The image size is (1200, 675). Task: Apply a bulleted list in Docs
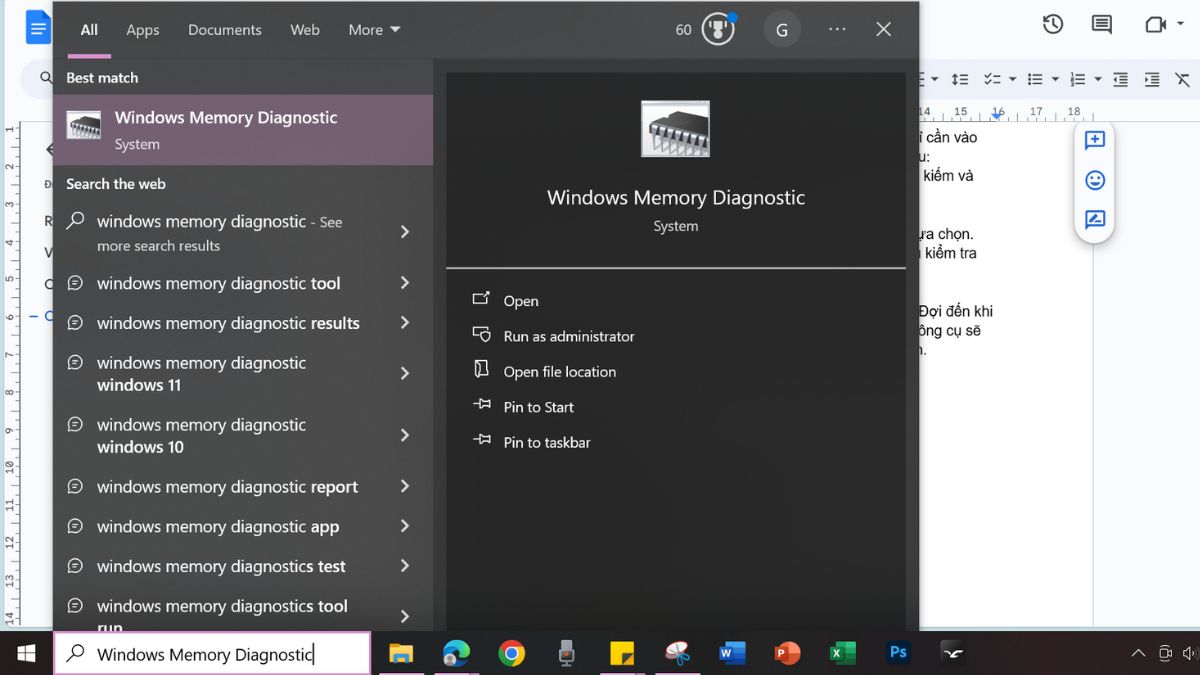click(1035, 79)
